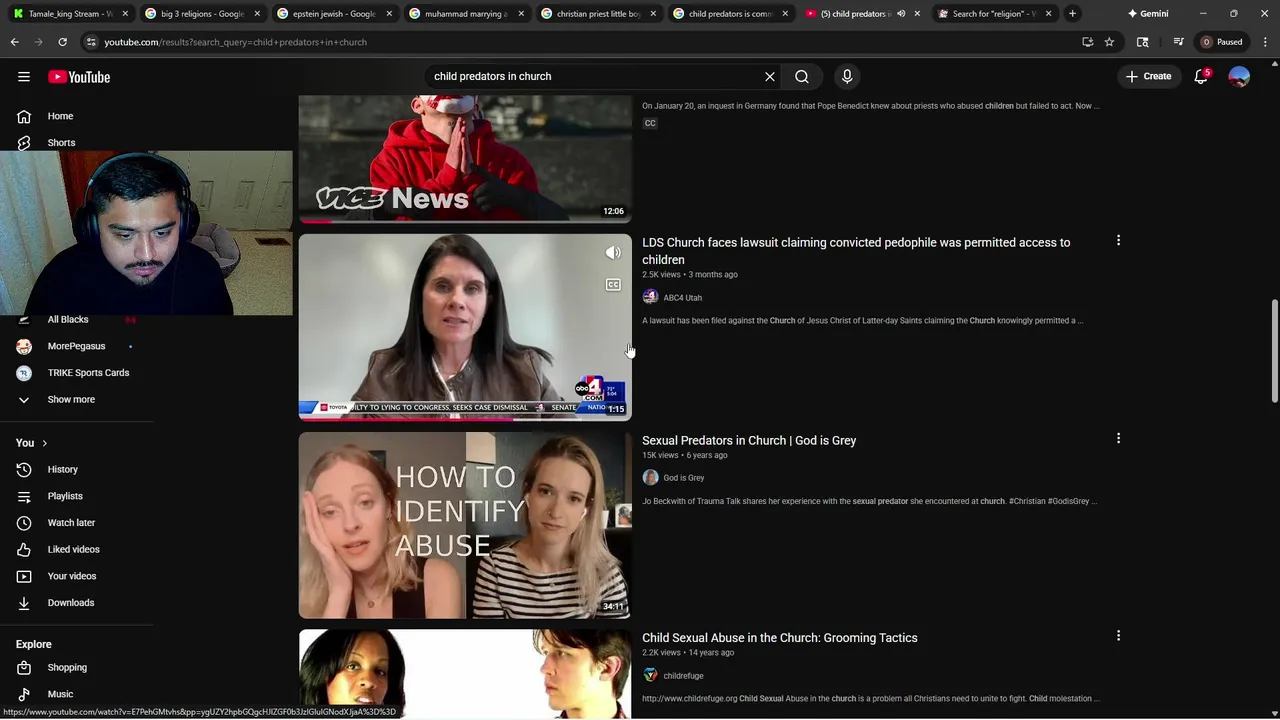
Task: Open more options for the Grooming Tactics video
Action: (1118, 636)
